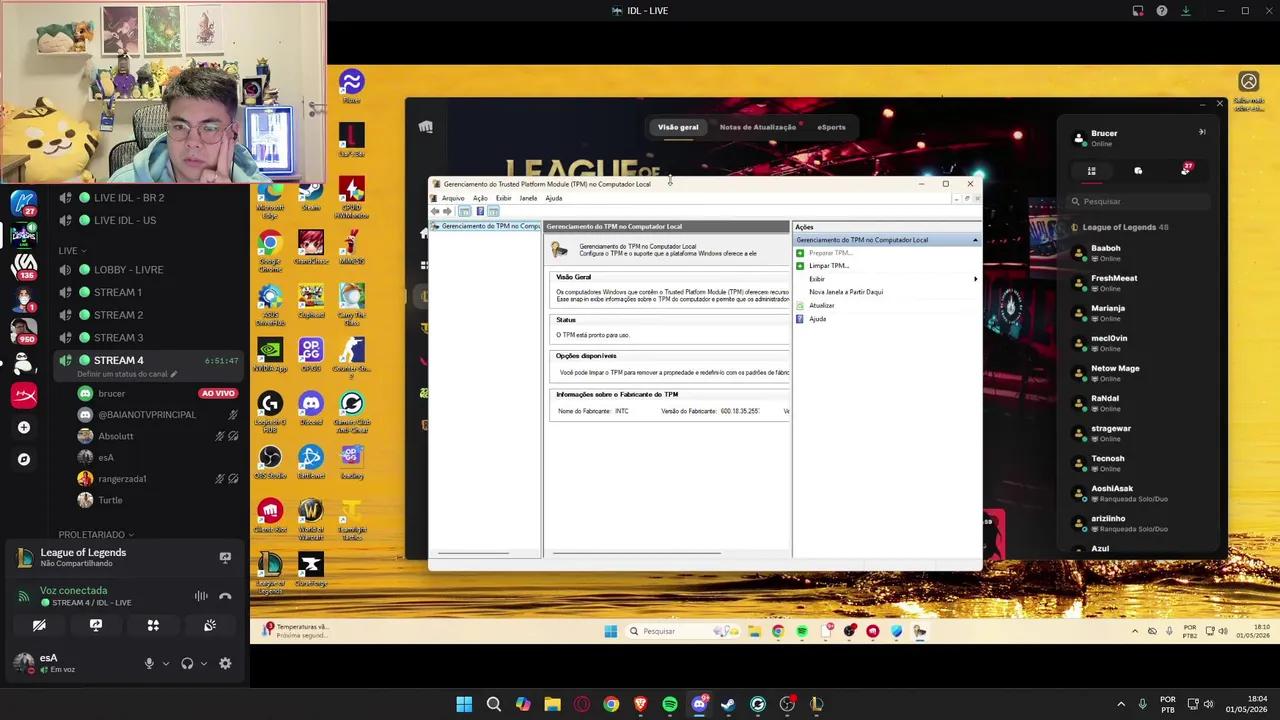Open the Ação menu in TPM console
Viewport: 1280px width, 720px height.
coord(480,198)
